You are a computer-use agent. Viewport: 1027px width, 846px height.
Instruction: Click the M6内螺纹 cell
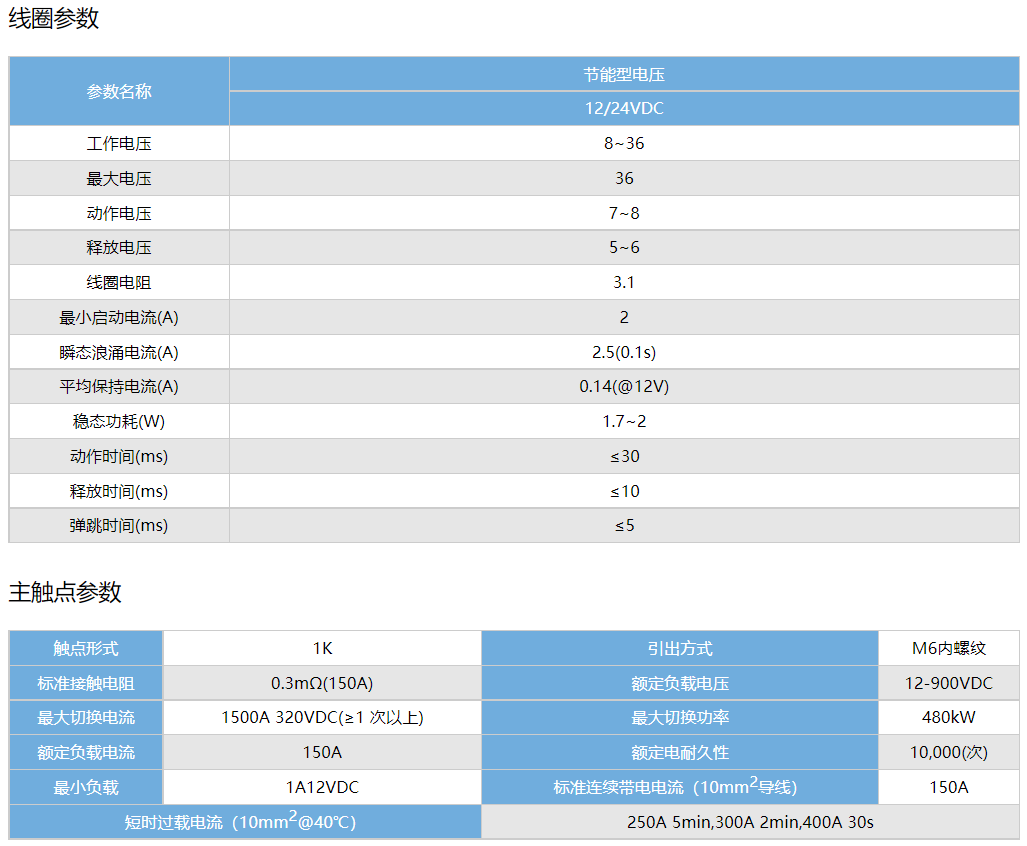[948, 648]
